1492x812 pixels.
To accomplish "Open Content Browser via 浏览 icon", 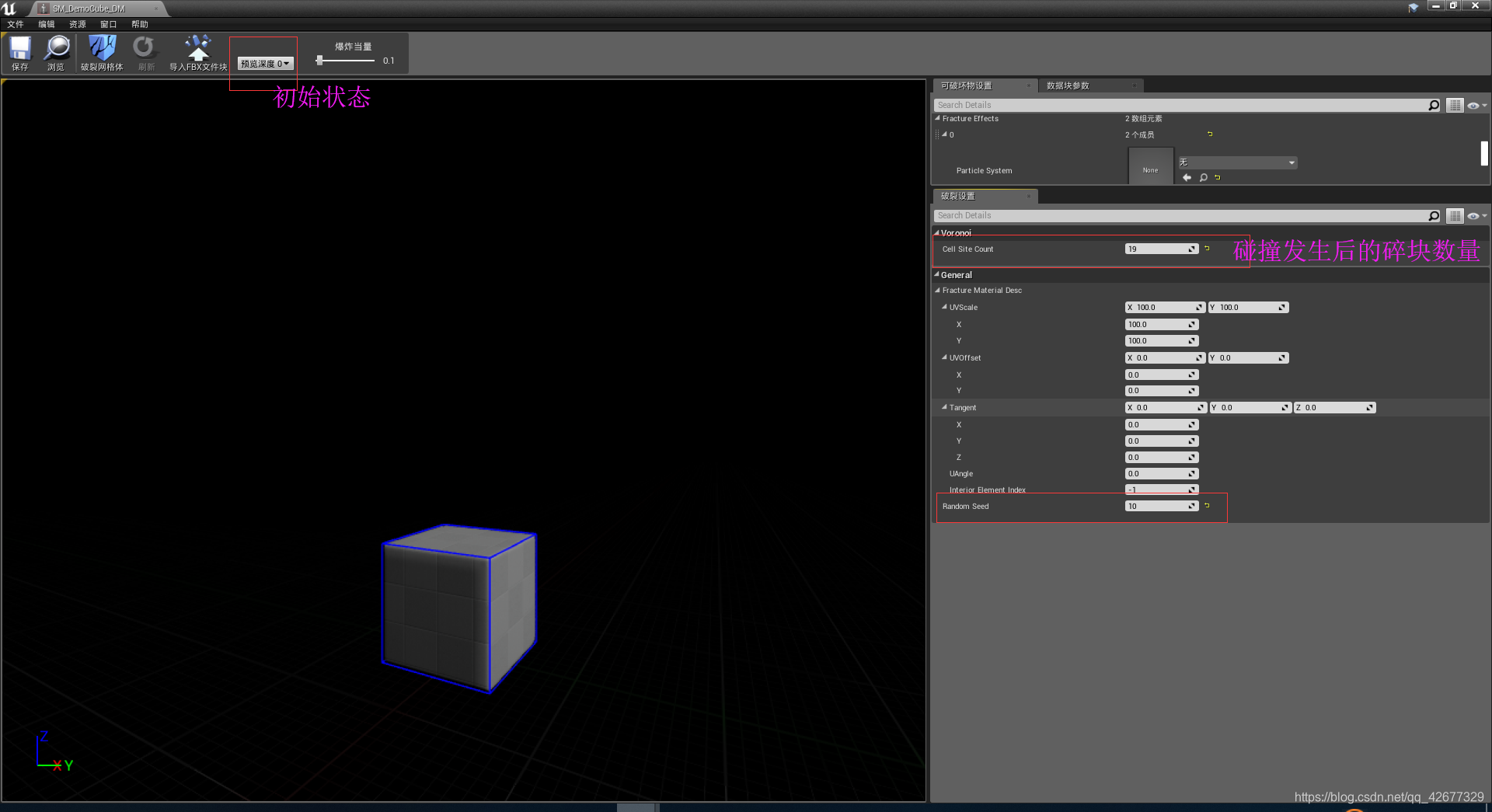I will tap(56, 53).
